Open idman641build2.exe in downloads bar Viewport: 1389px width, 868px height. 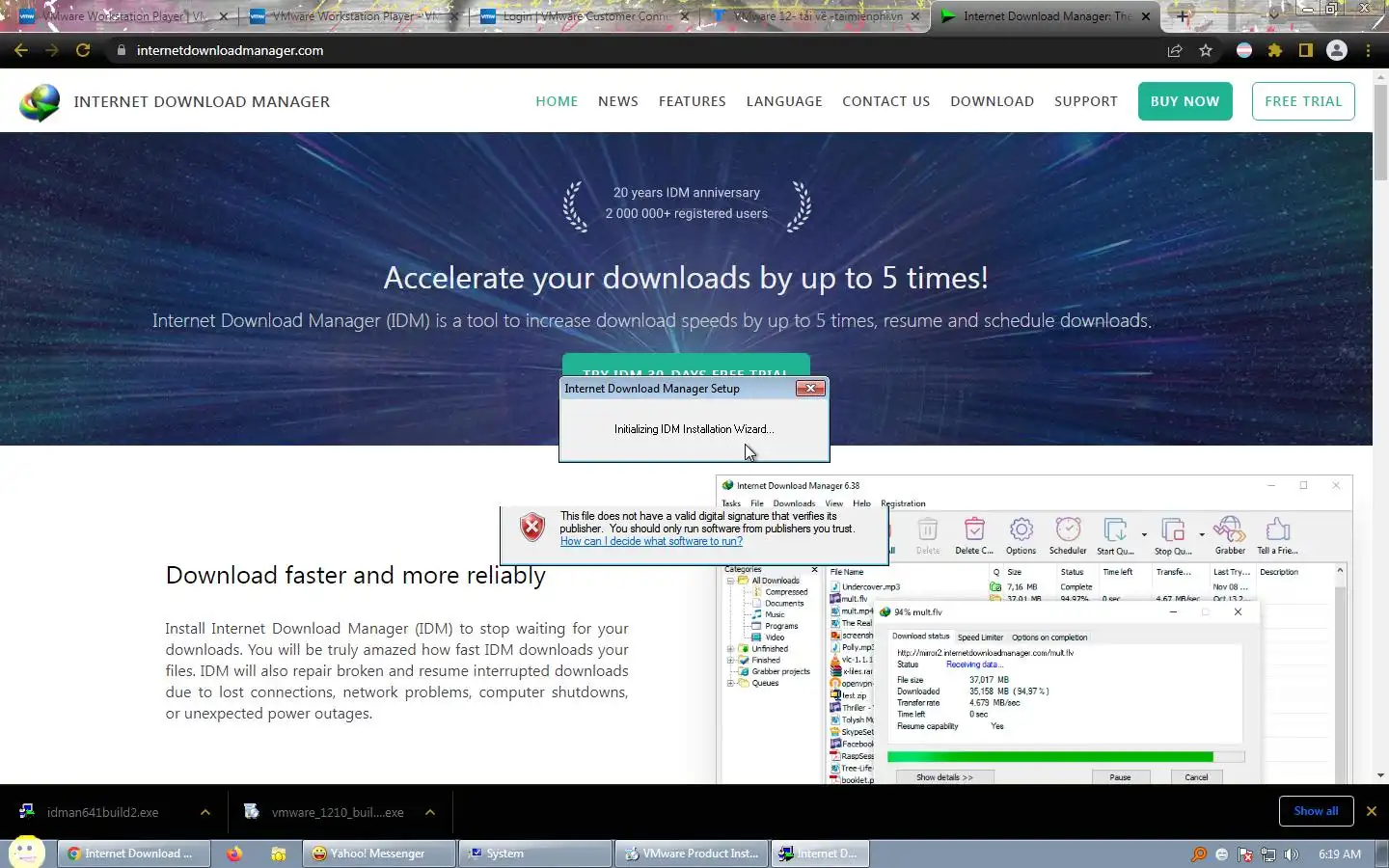(x=102, y=812)
